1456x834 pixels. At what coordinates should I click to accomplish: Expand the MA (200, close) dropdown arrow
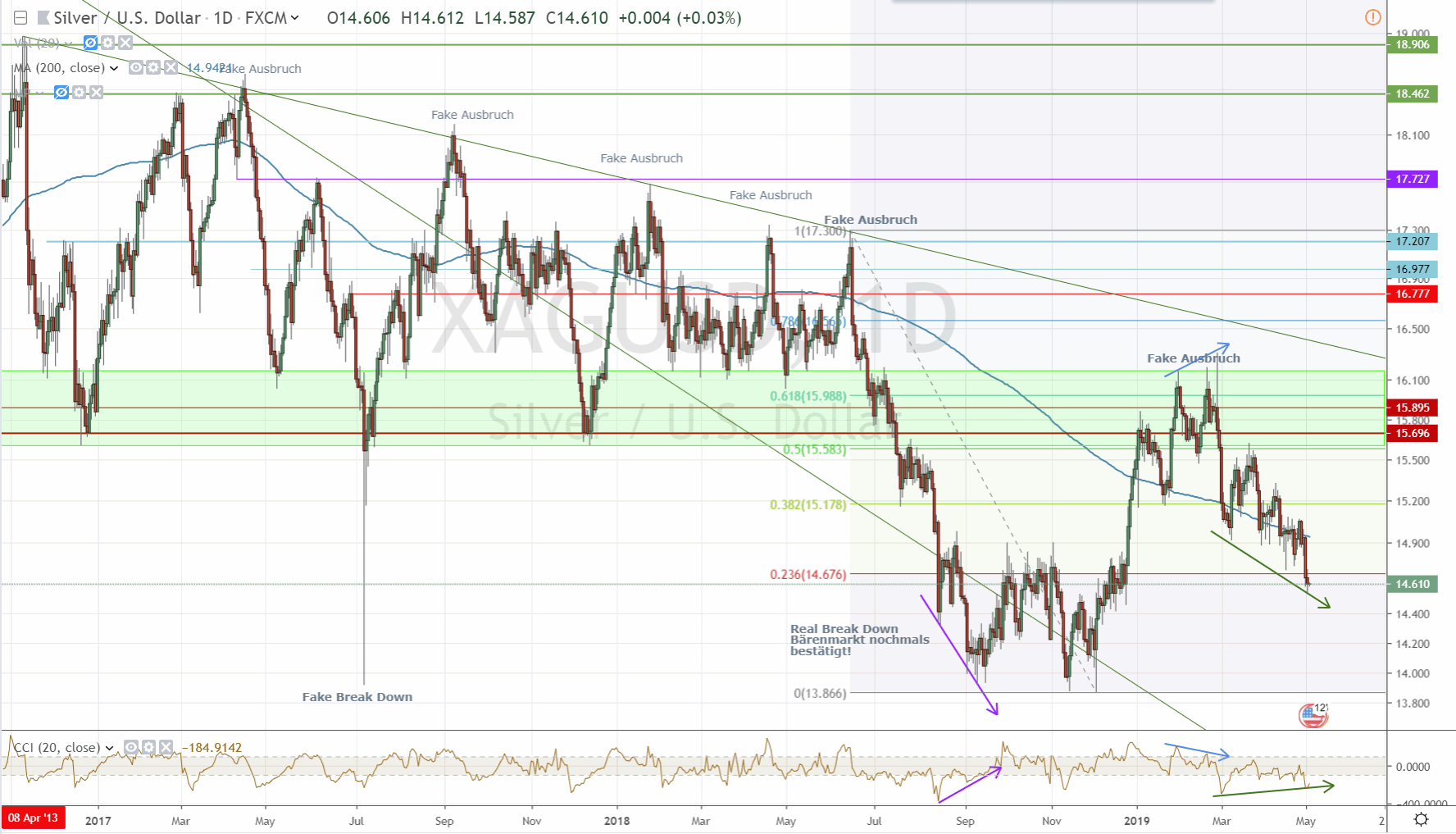114,68
